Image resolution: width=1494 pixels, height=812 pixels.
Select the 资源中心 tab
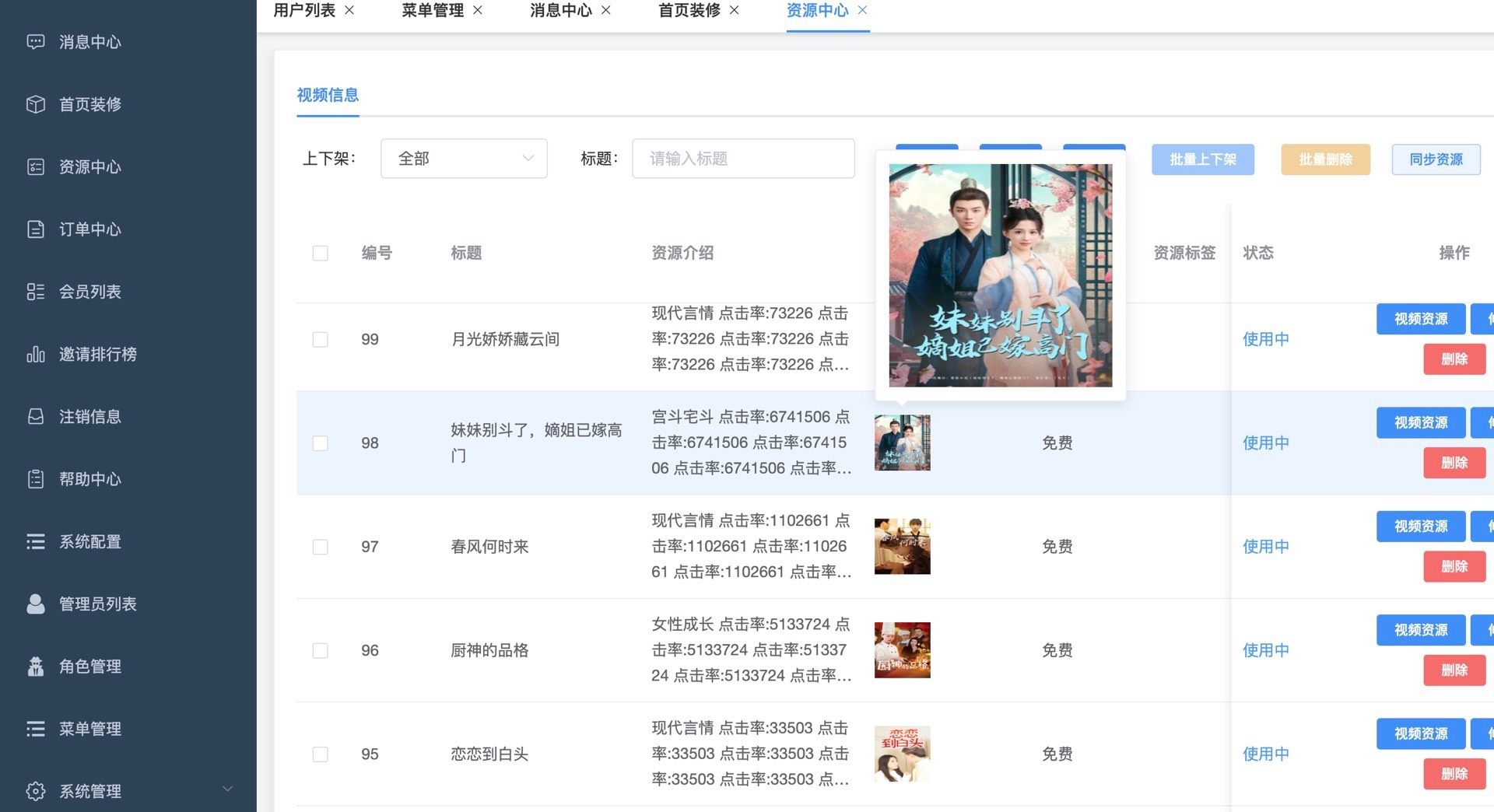tap(818, 10)
